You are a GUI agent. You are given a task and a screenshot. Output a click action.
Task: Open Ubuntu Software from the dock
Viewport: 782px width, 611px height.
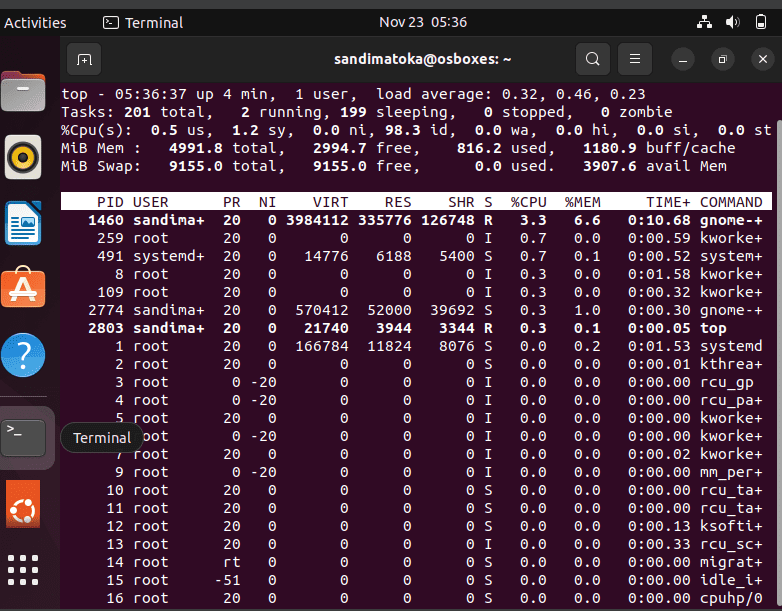pyautogui.click(x=23, y=287)
